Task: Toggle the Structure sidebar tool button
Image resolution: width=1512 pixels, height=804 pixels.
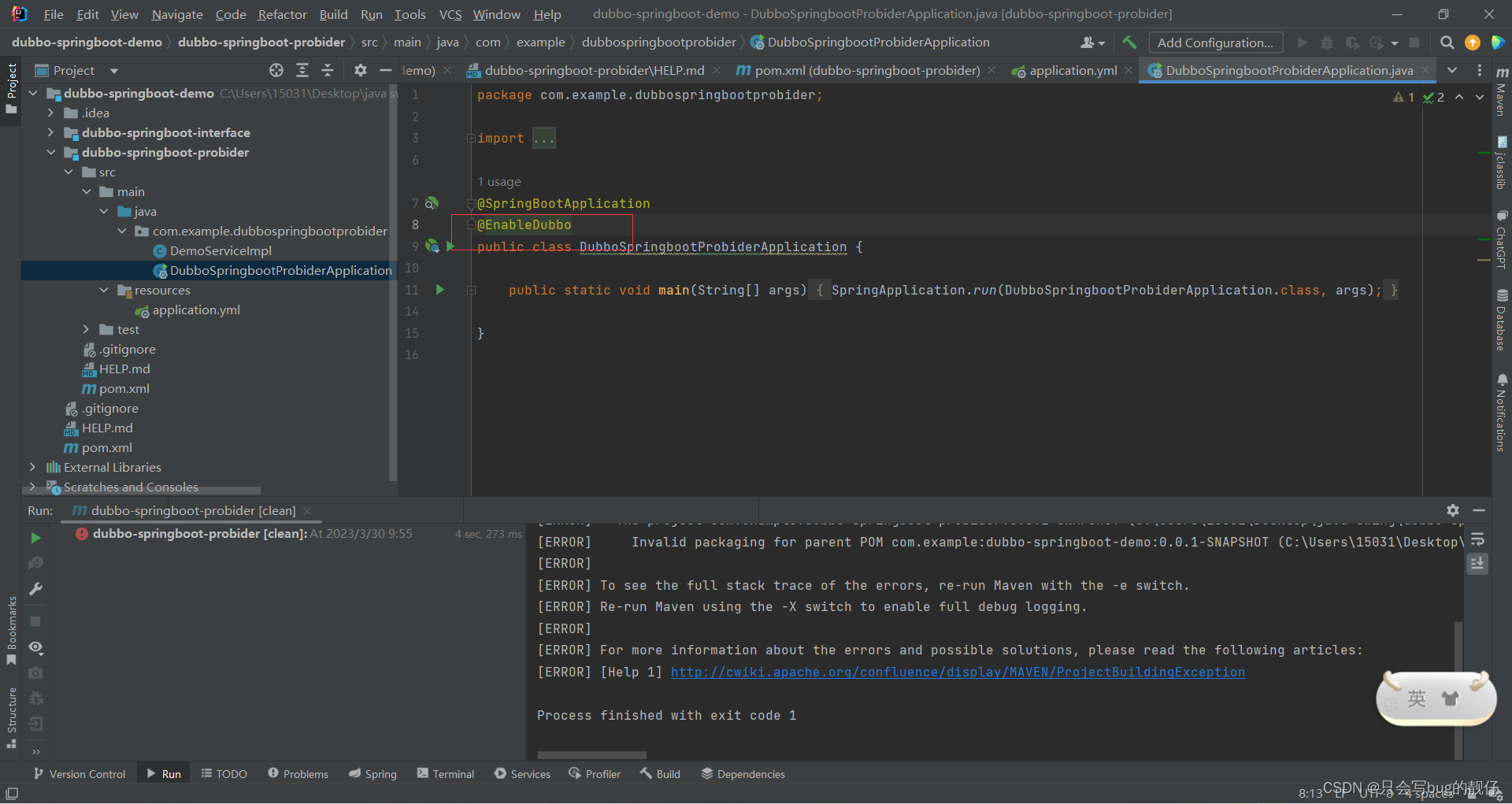Action: 11,717
